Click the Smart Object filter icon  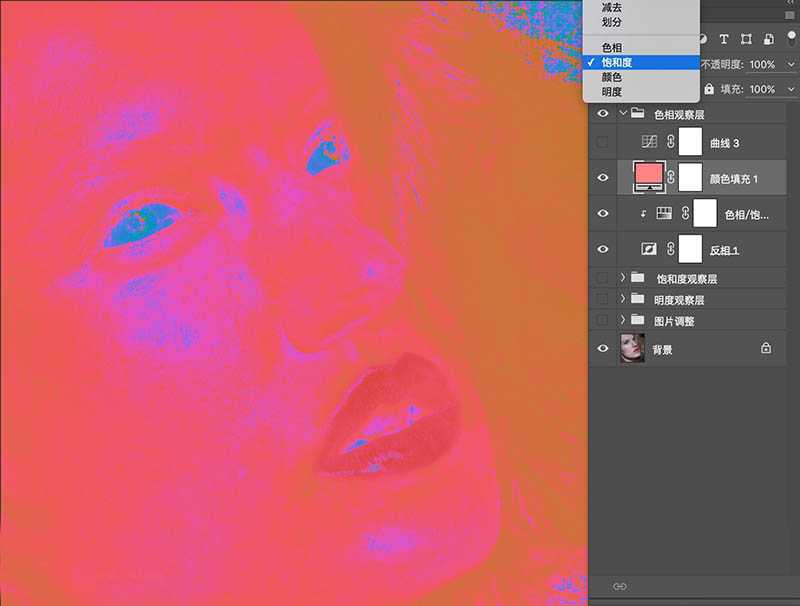pos(768,39)
